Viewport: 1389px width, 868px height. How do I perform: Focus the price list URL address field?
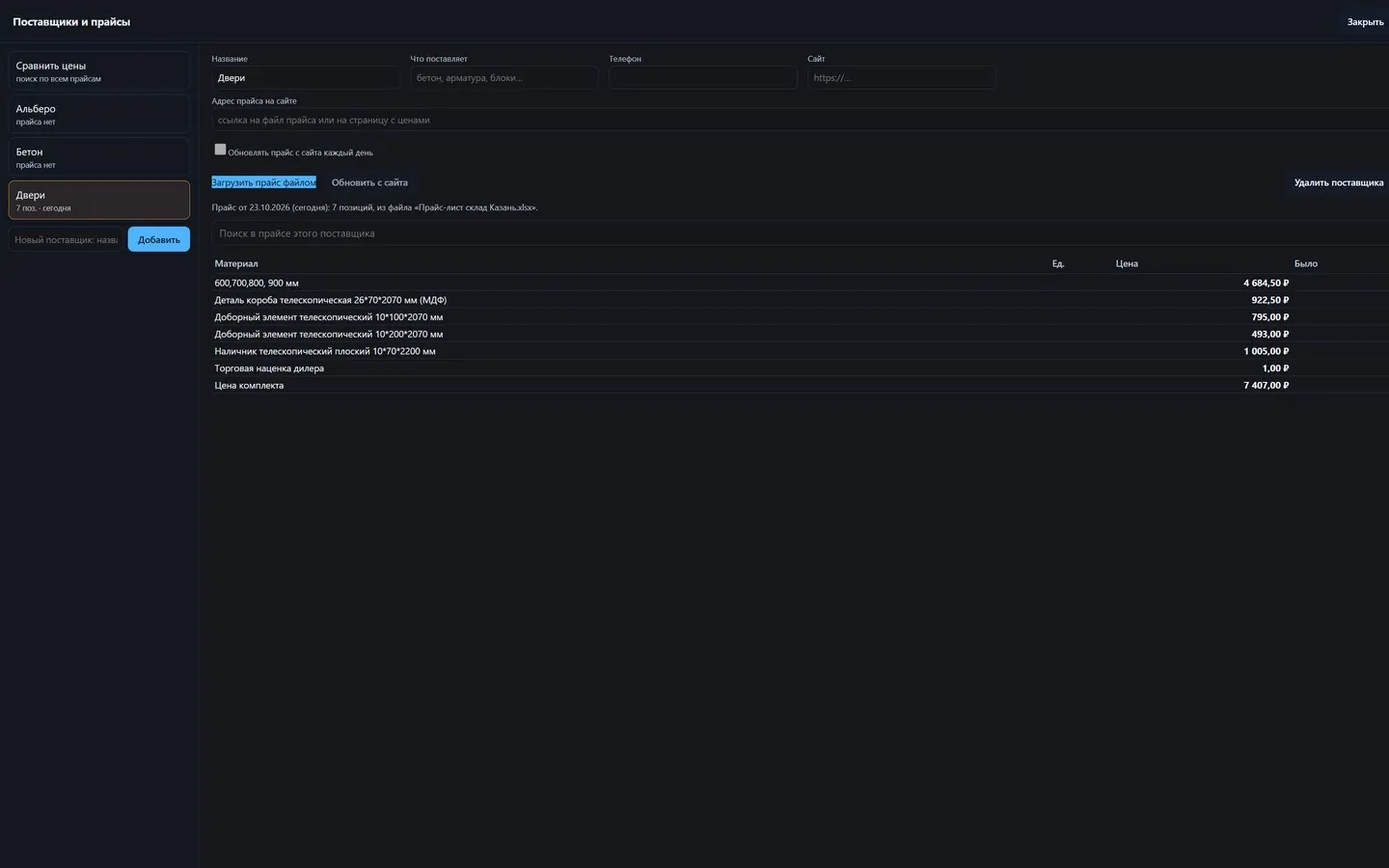click(x=801, y=121)
